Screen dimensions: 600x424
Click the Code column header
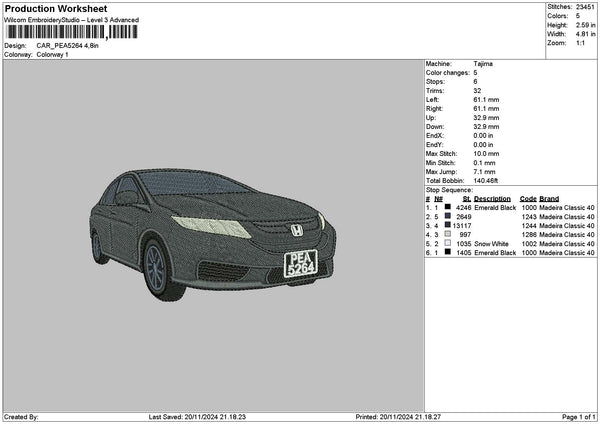pos(528,198)
